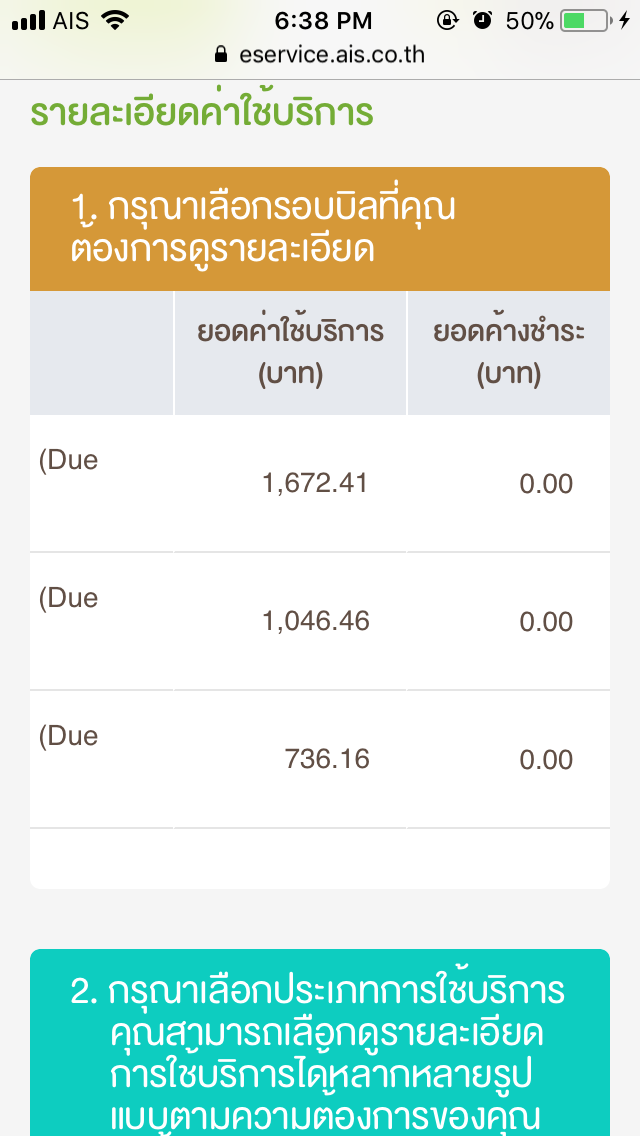Image resolution: width=640 pixels, height=1136 pixels.
Task: Tap the green battery icon
Action: coord(585,20)
